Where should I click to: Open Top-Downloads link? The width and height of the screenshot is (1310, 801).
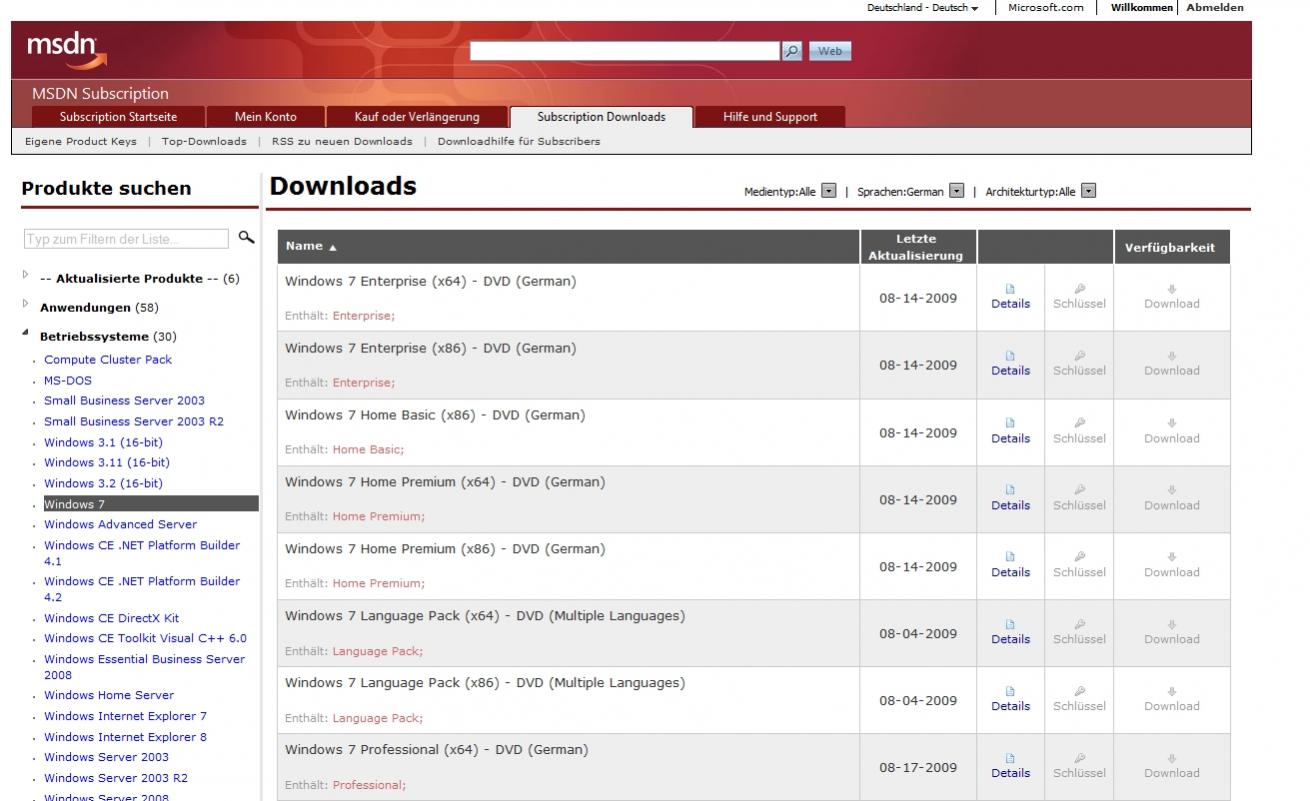[204, 141]
